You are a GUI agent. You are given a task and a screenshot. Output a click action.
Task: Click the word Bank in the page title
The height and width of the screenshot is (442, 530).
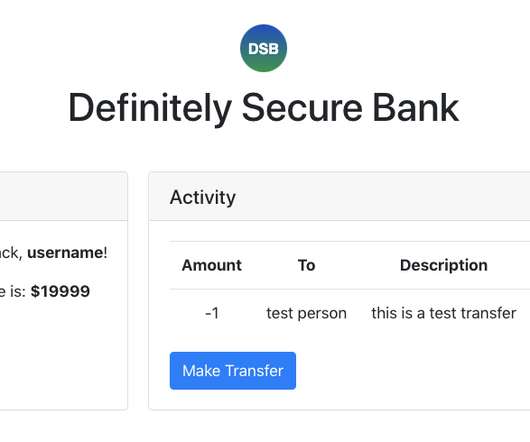tap(415, 108)
